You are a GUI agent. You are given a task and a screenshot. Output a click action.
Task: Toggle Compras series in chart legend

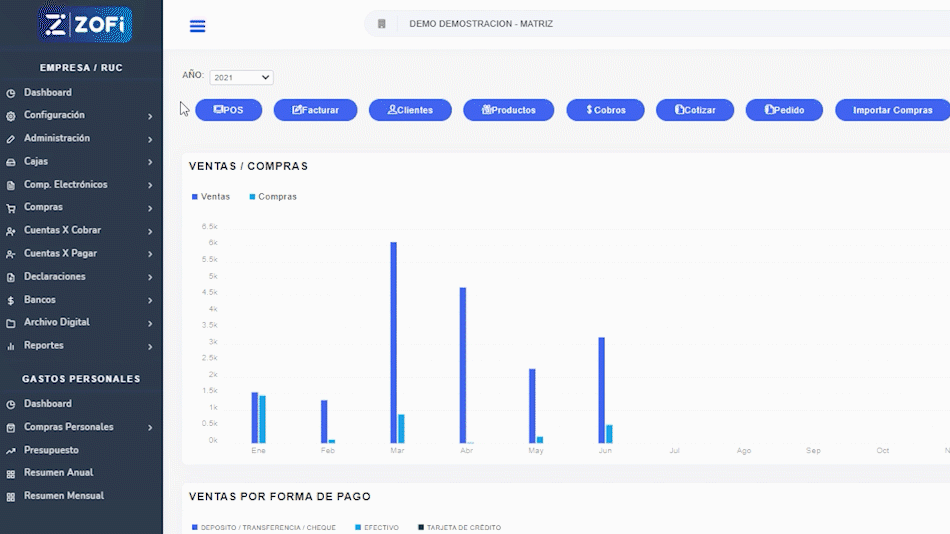tap(272, 197)
